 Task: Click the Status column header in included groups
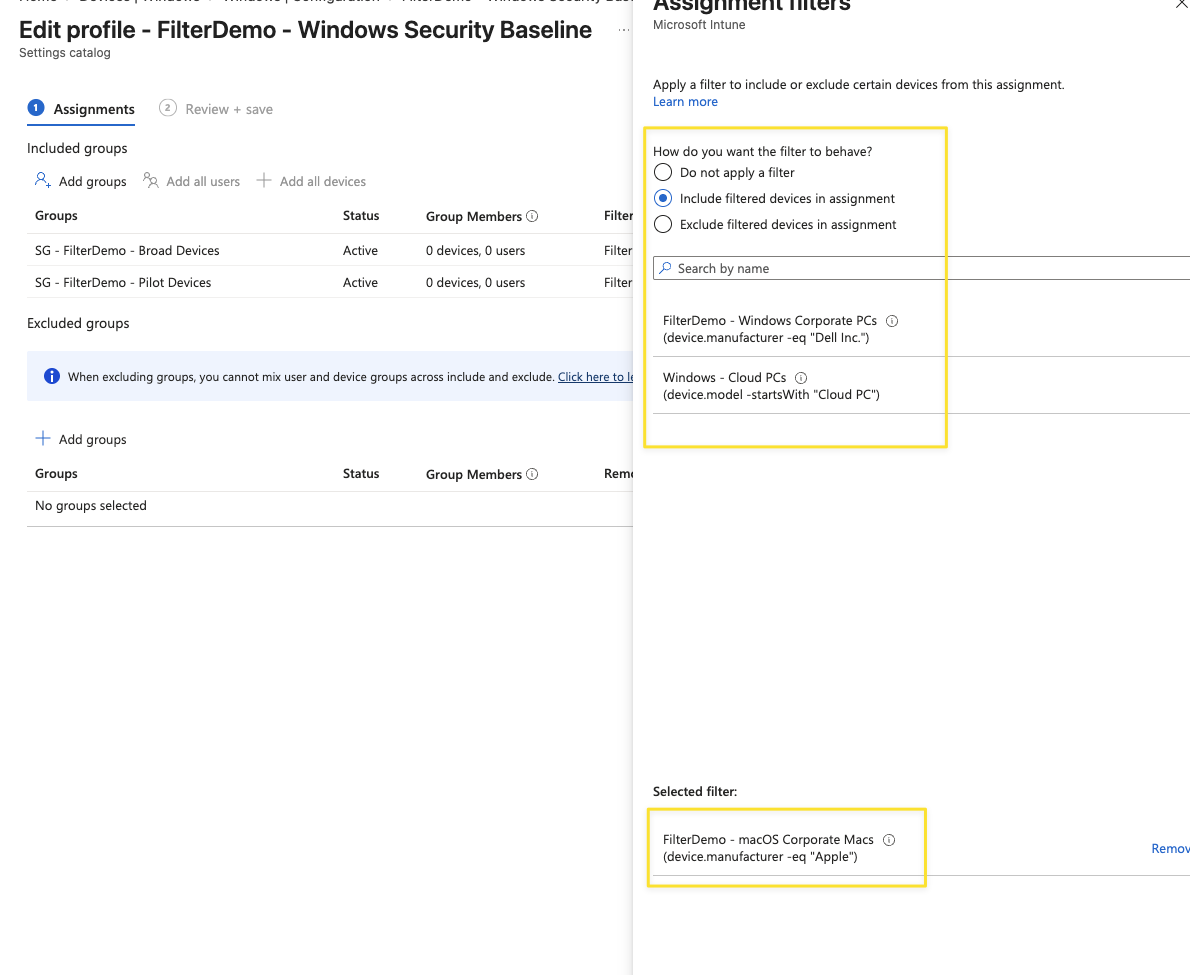tap(360, 215)
